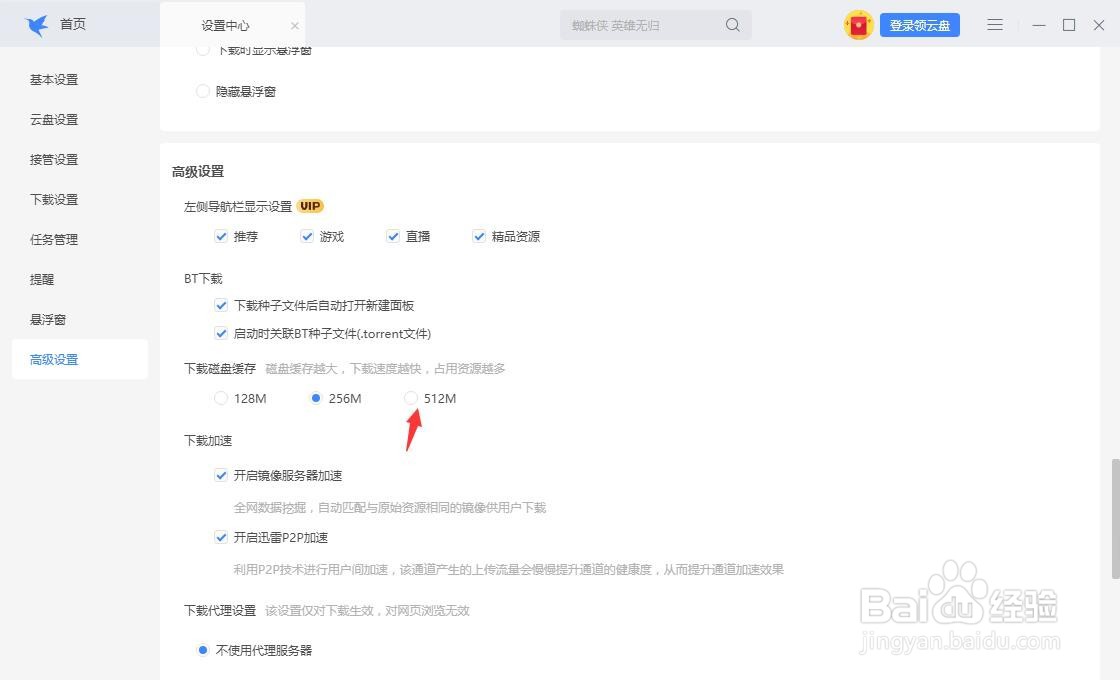This screenshot has width=1120, height=680.
Task: Uncheck the 直播 navigation checkbox
Action: coord(393,236)
